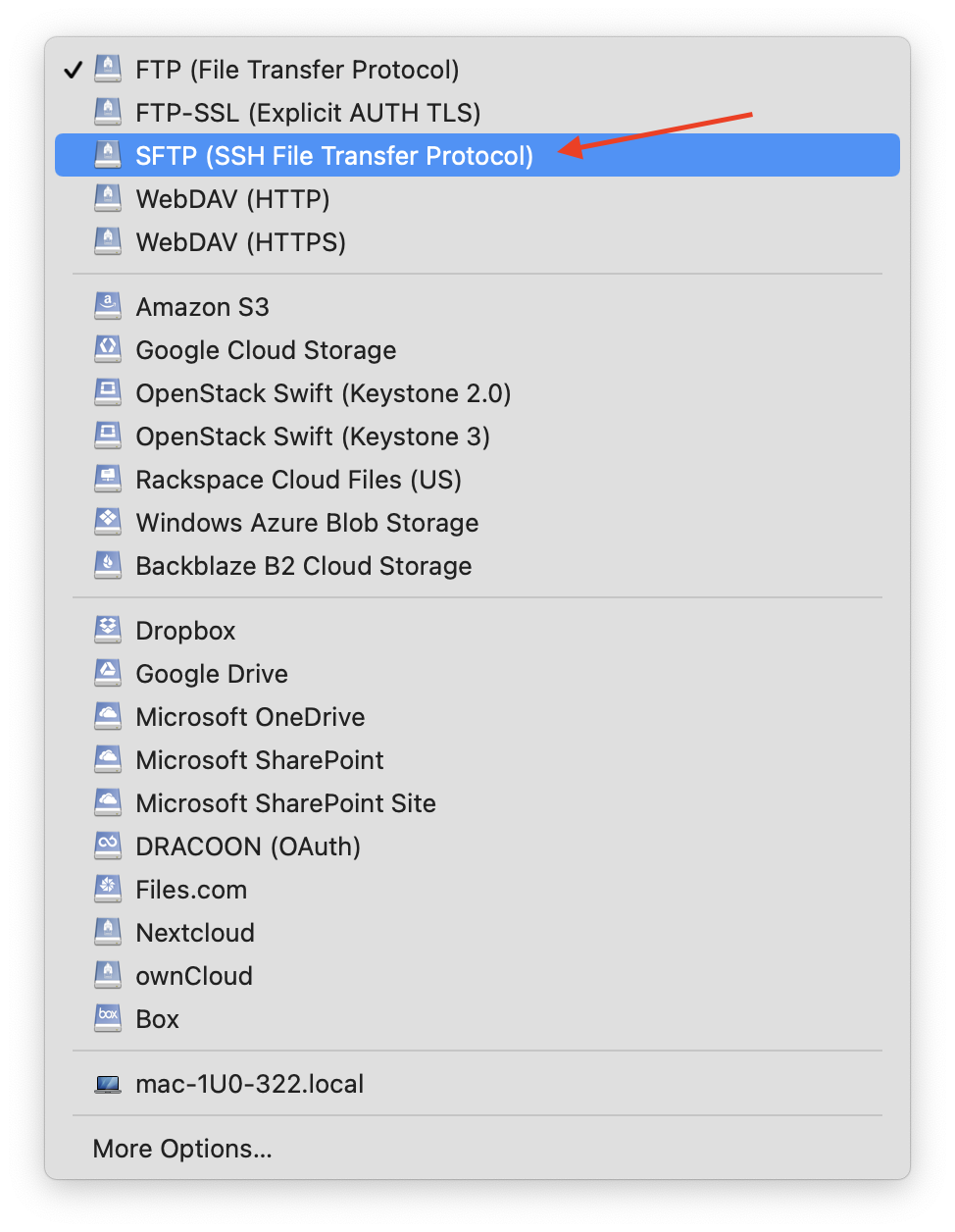The height and width of the screenshot is (1232, 955).
Task: Choose Microsoft SharePoint Site entry
Action: (477, 802)
